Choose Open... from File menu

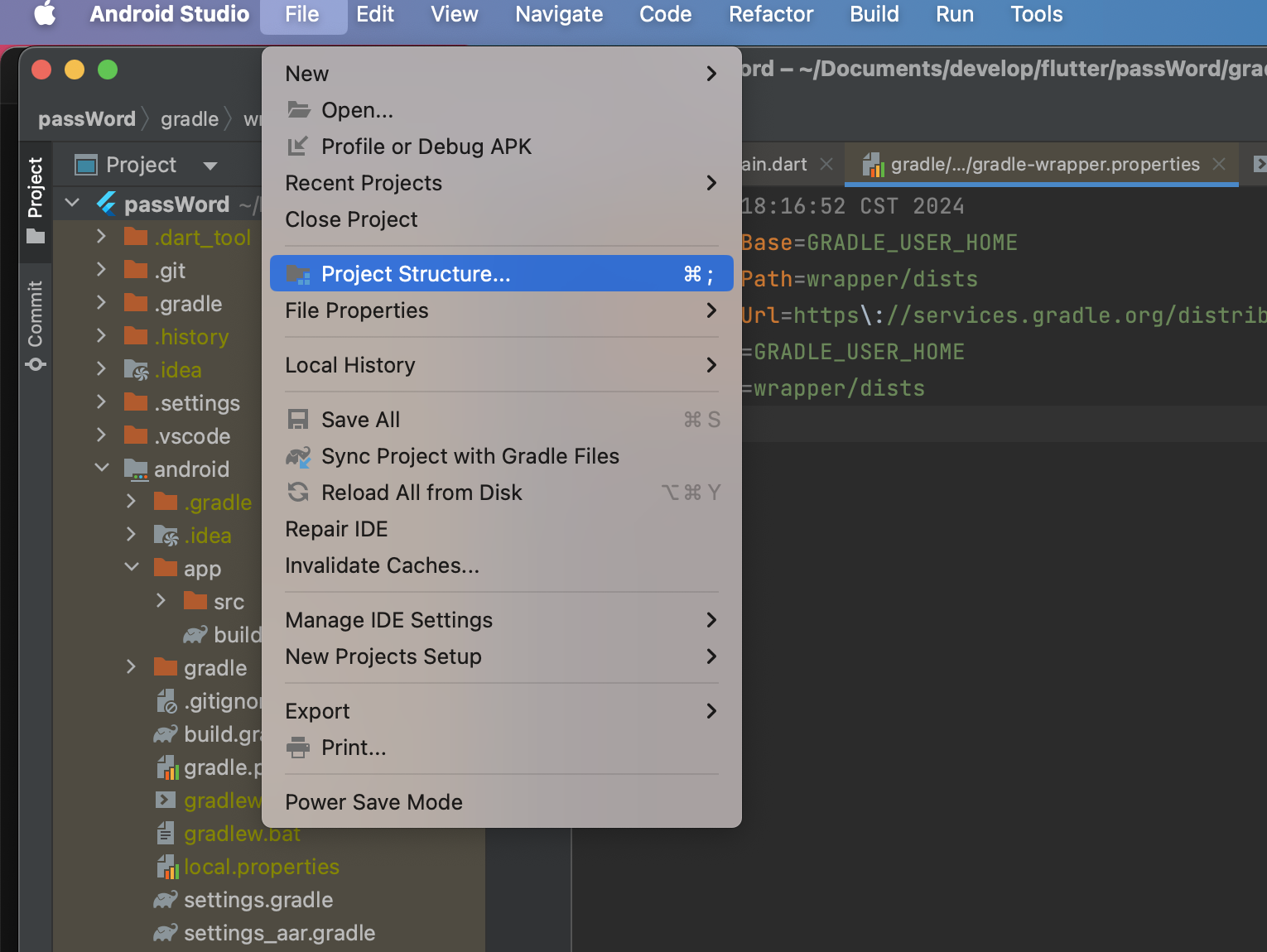pos(501,110)
